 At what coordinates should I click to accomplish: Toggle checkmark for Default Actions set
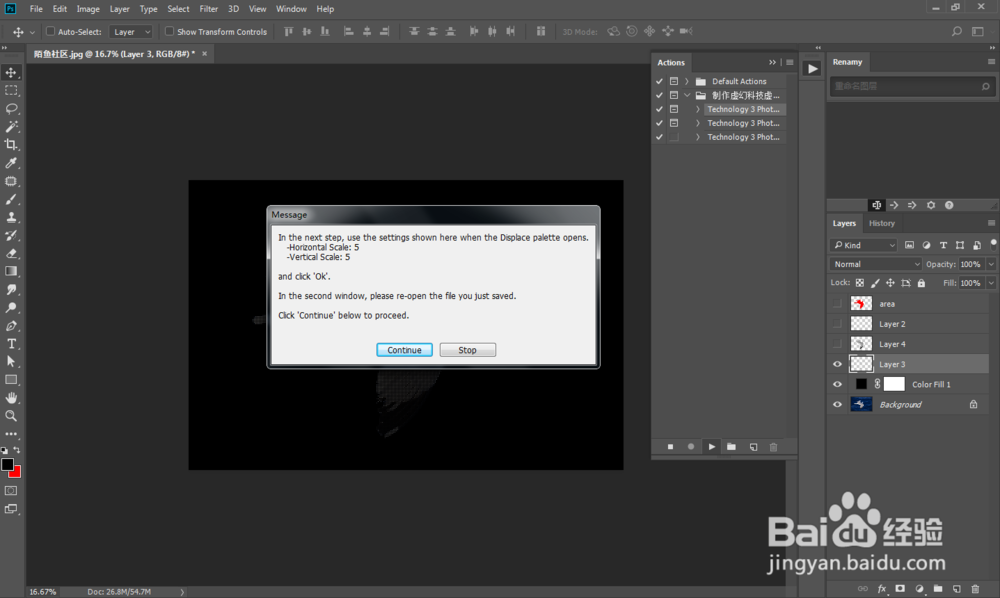659,82
